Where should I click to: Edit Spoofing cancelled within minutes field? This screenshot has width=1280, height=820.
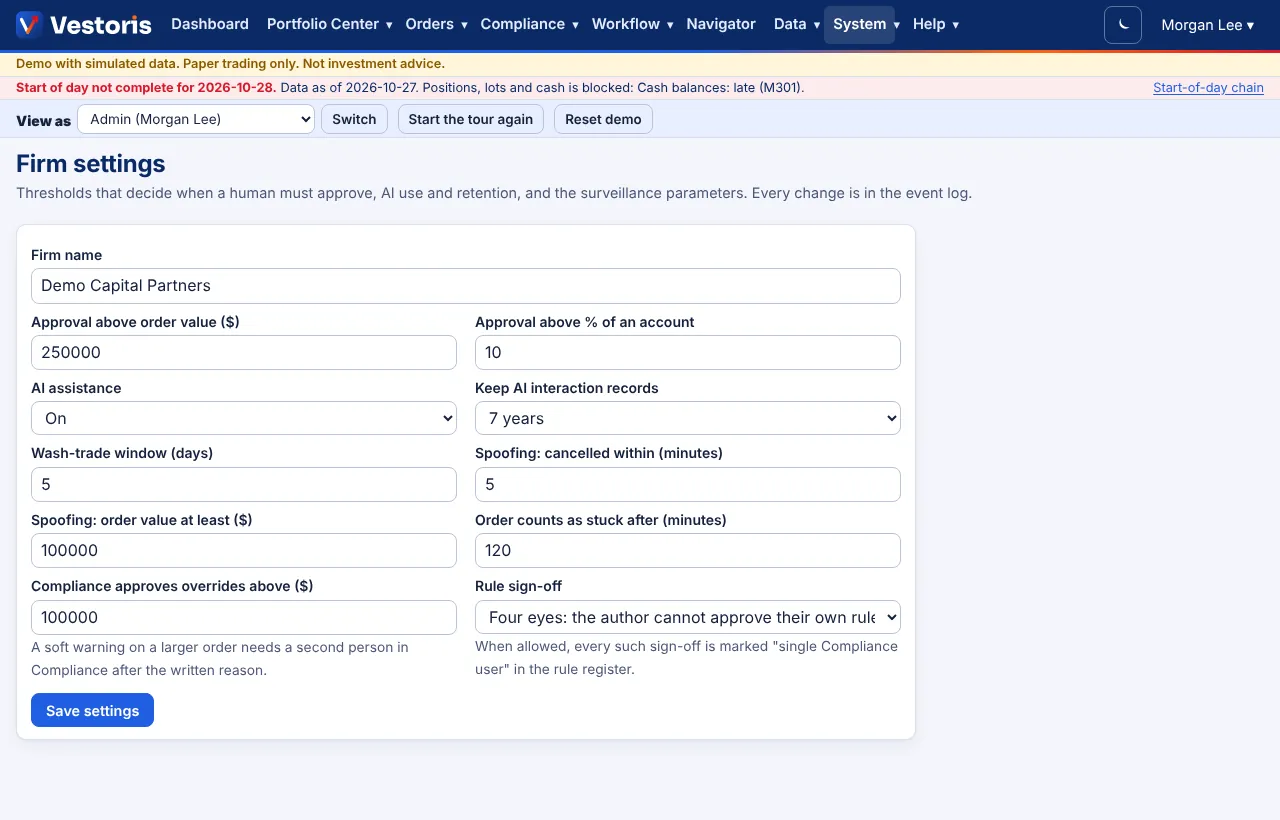coord(688,484)
